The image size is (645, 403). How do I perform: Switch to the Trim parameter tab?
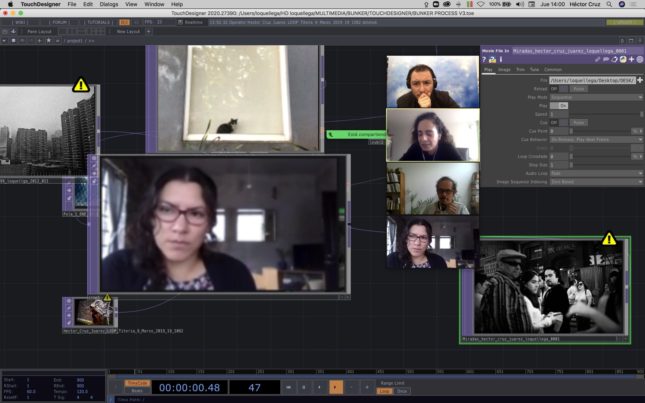[520, 69]
